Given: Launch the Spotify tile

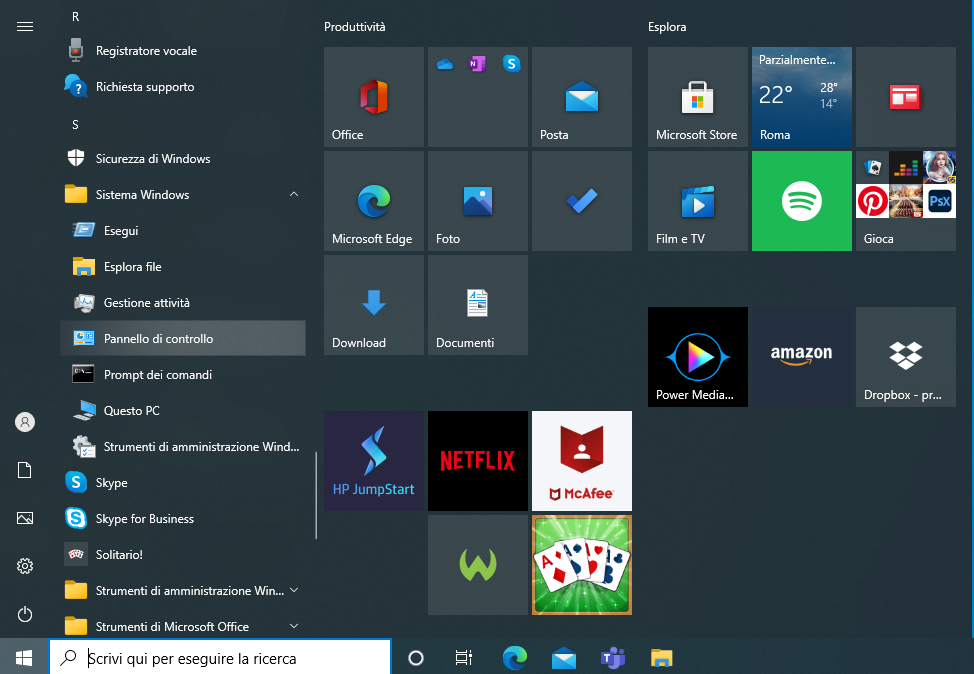Looking at the screenshot, I should (801, 201).
